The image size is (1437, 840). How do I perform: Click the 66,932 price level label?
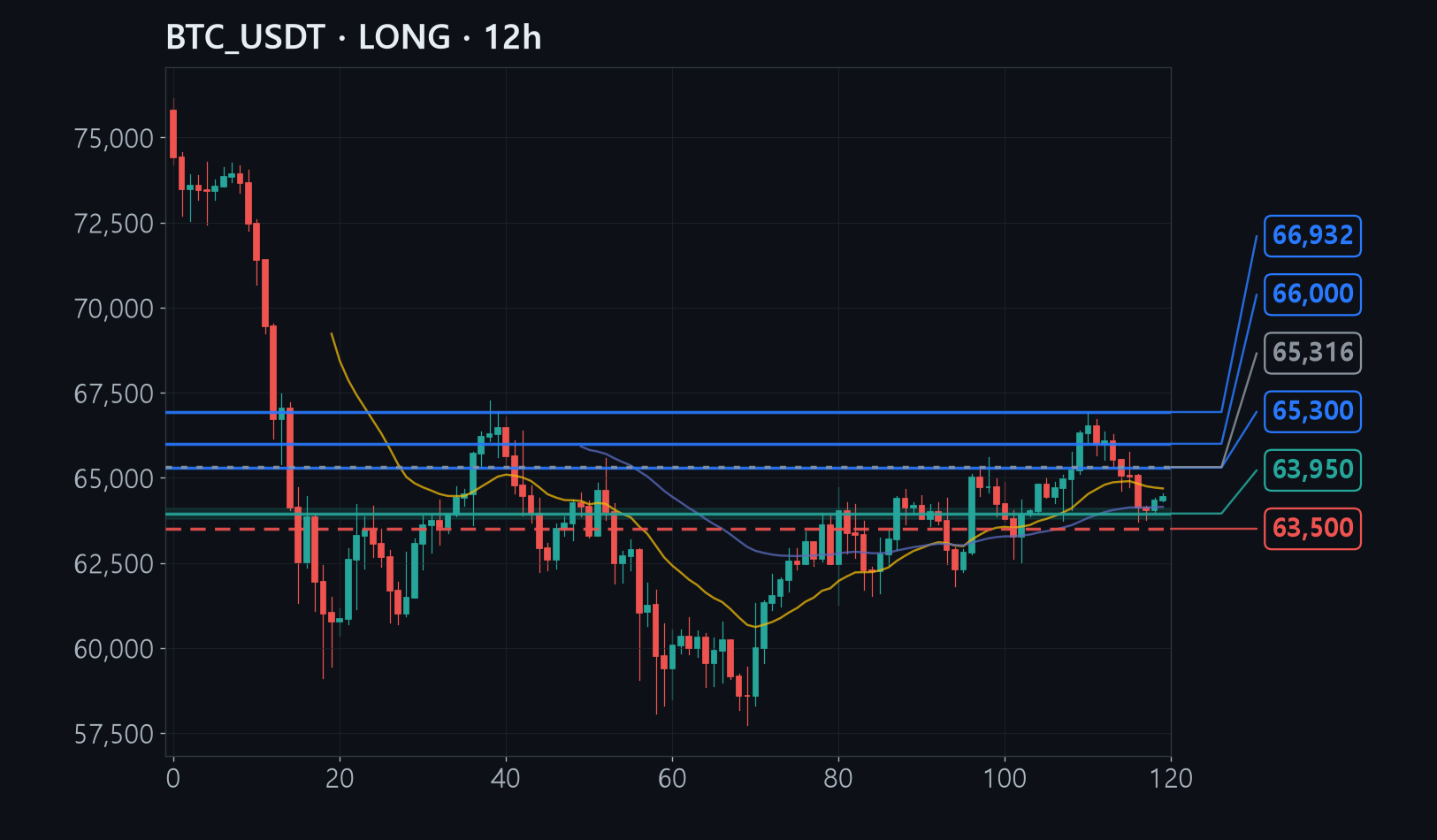pos(1312,236)
